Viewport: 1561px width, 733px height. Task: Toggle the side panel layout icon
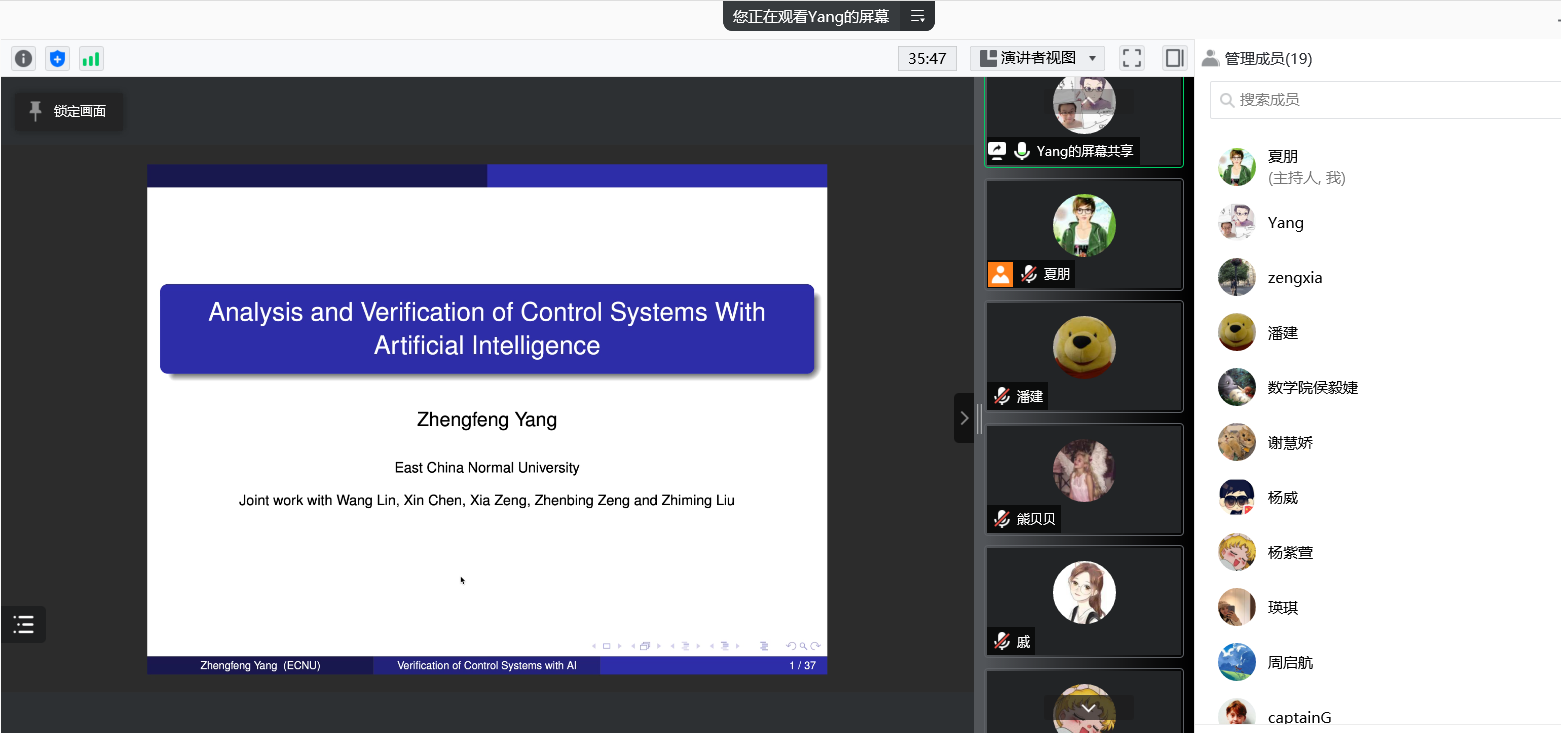click(1174, 58)
